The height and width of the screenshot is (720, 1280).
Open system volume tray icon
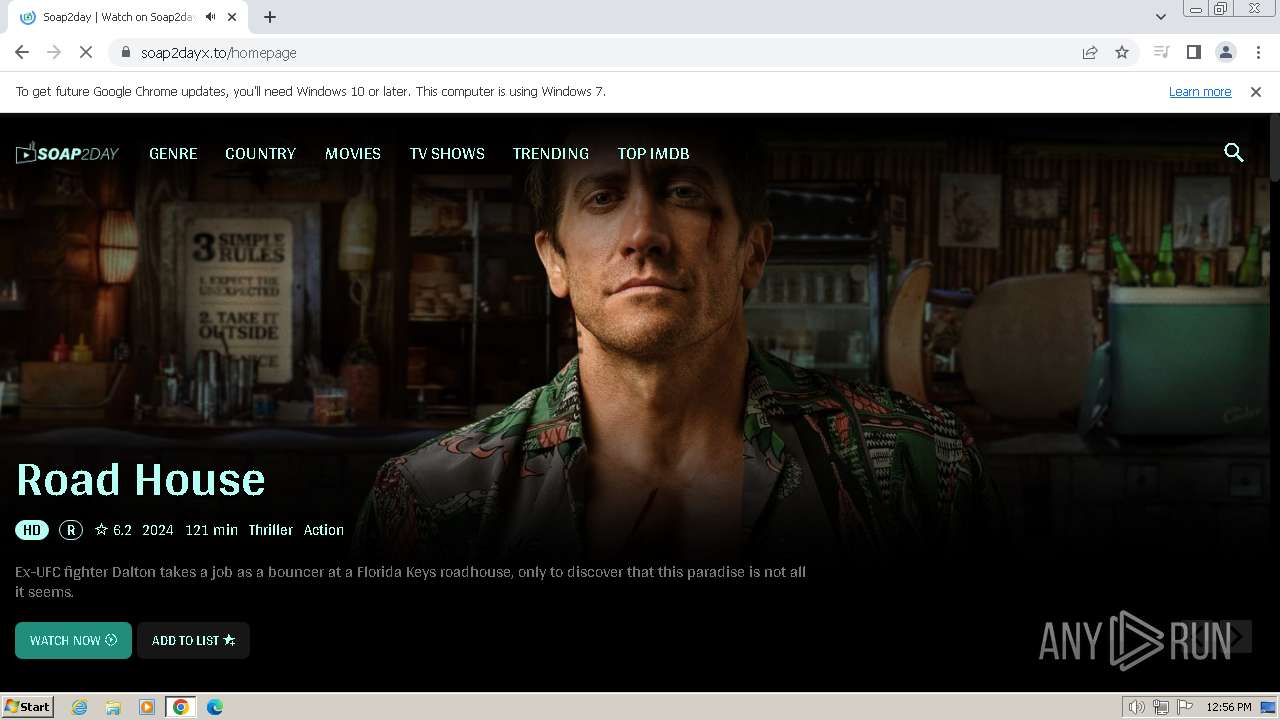tap(1136, 707)
